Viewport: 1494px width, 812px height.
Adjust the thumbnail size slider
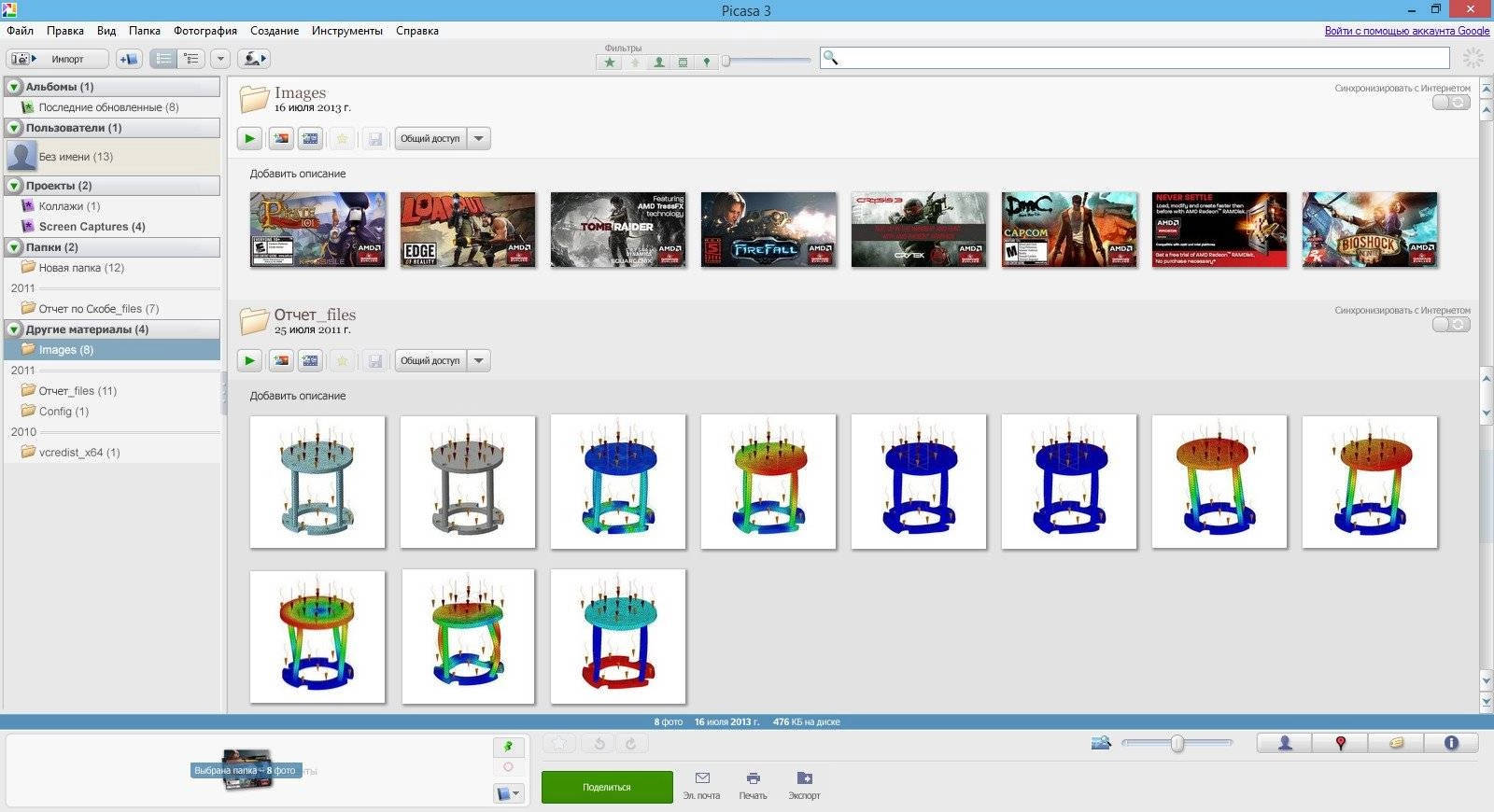click(x=1177, y=743)
